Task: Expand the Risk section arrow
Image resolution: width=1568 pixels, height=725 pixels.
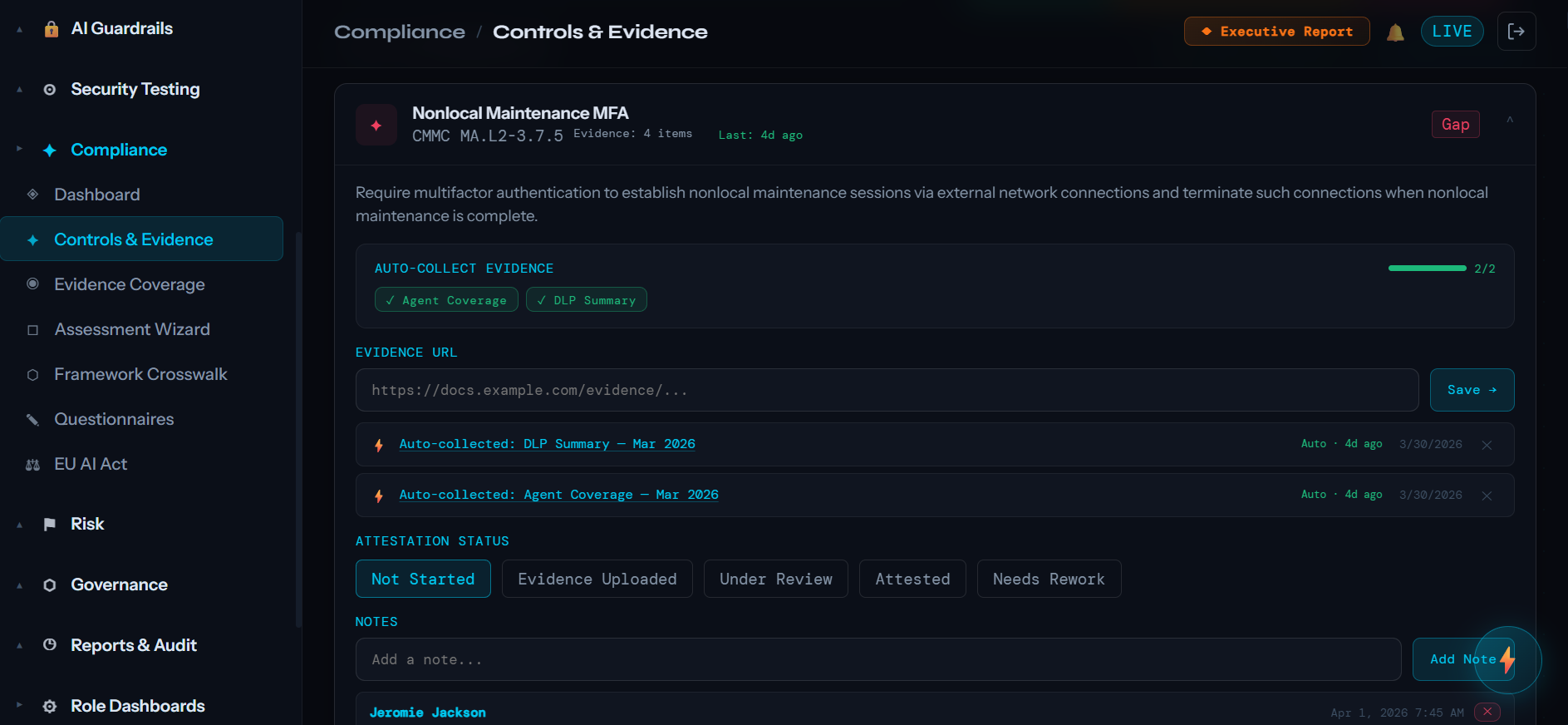Action: (x=20, y=525)
